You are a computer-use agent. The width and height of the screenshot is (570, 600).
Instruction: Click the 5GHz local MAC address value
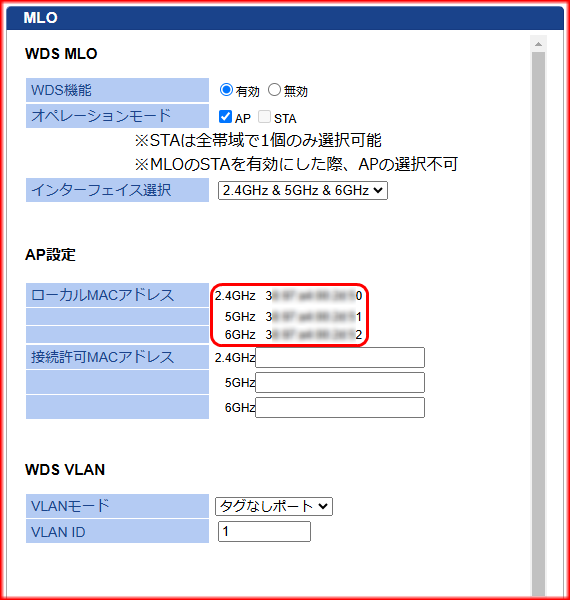point(314,316)
